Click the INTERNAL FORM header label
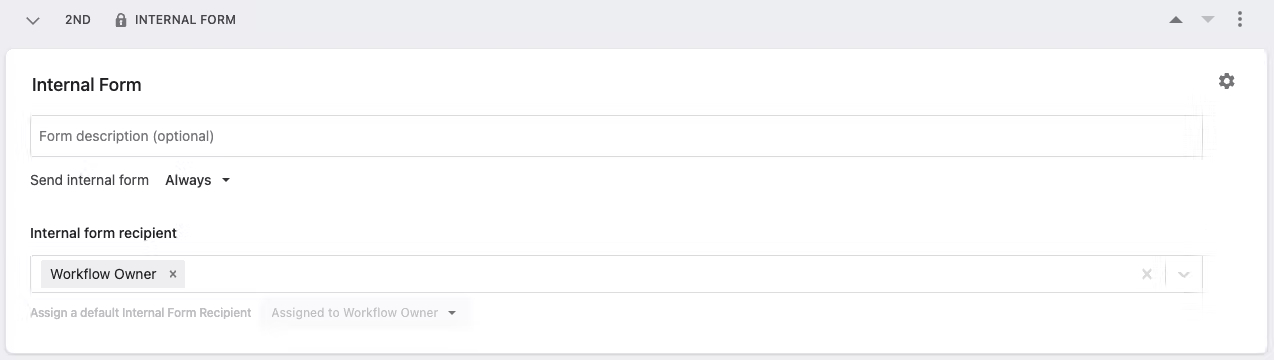The image size is (1274, 360). point(185,20)
